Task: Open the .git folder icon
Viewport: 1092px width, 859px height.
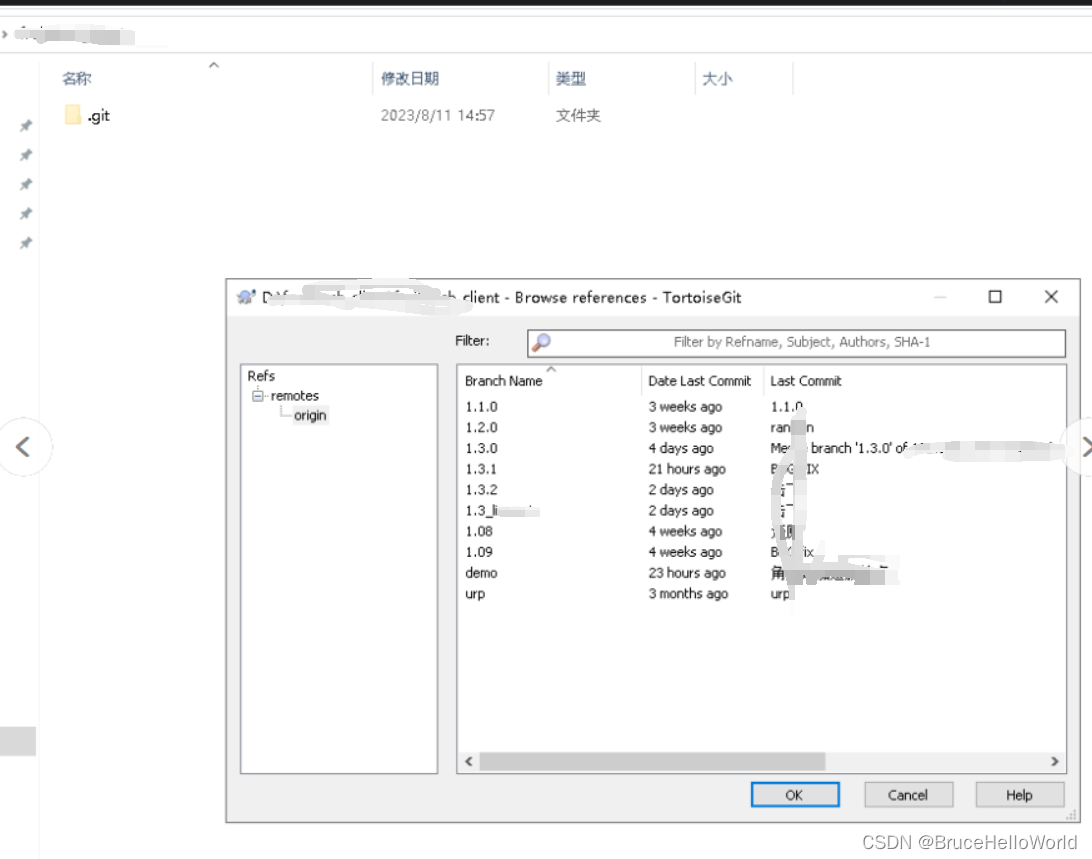Action: click(x=73, y=115)
